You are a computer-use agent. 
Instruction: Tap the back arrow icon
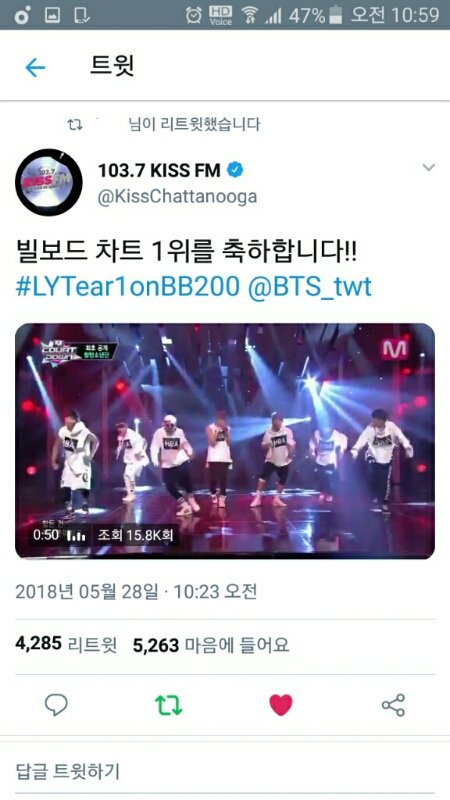[x=35, y=67]
